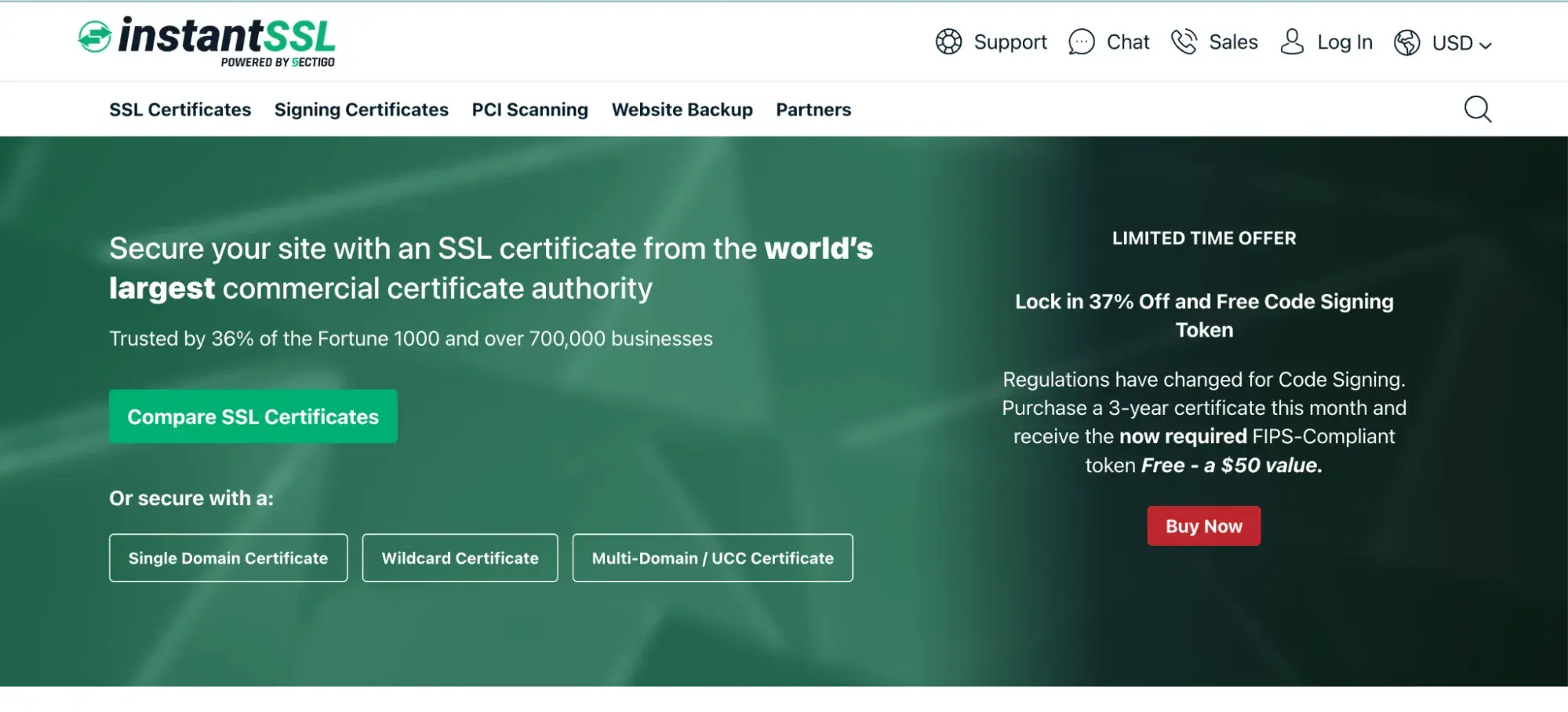Image resolution: width=1568 pixels, height=712 pixels.
Task: Click 'POWERED BY SECTIGO' tagline
Action: tap(278, 62)
